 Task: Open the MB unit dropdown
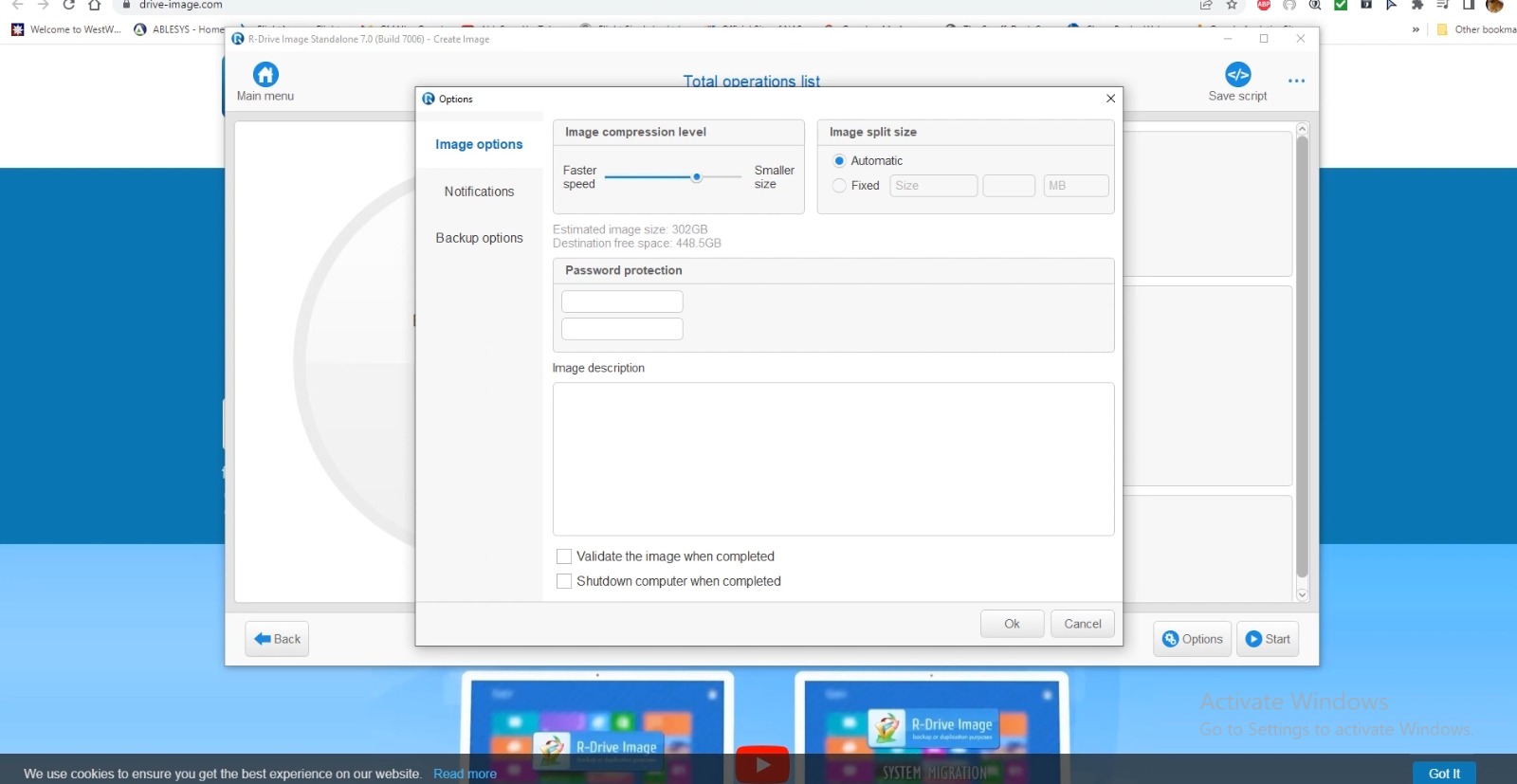click(x=1075, y=186)
